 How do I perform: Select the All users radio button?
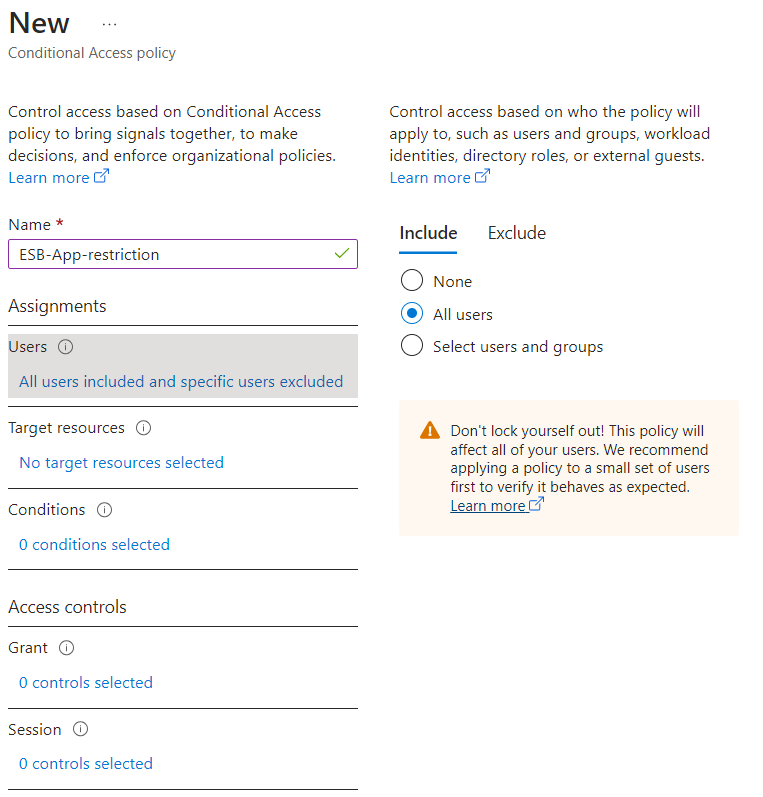[x=412, y=313]
